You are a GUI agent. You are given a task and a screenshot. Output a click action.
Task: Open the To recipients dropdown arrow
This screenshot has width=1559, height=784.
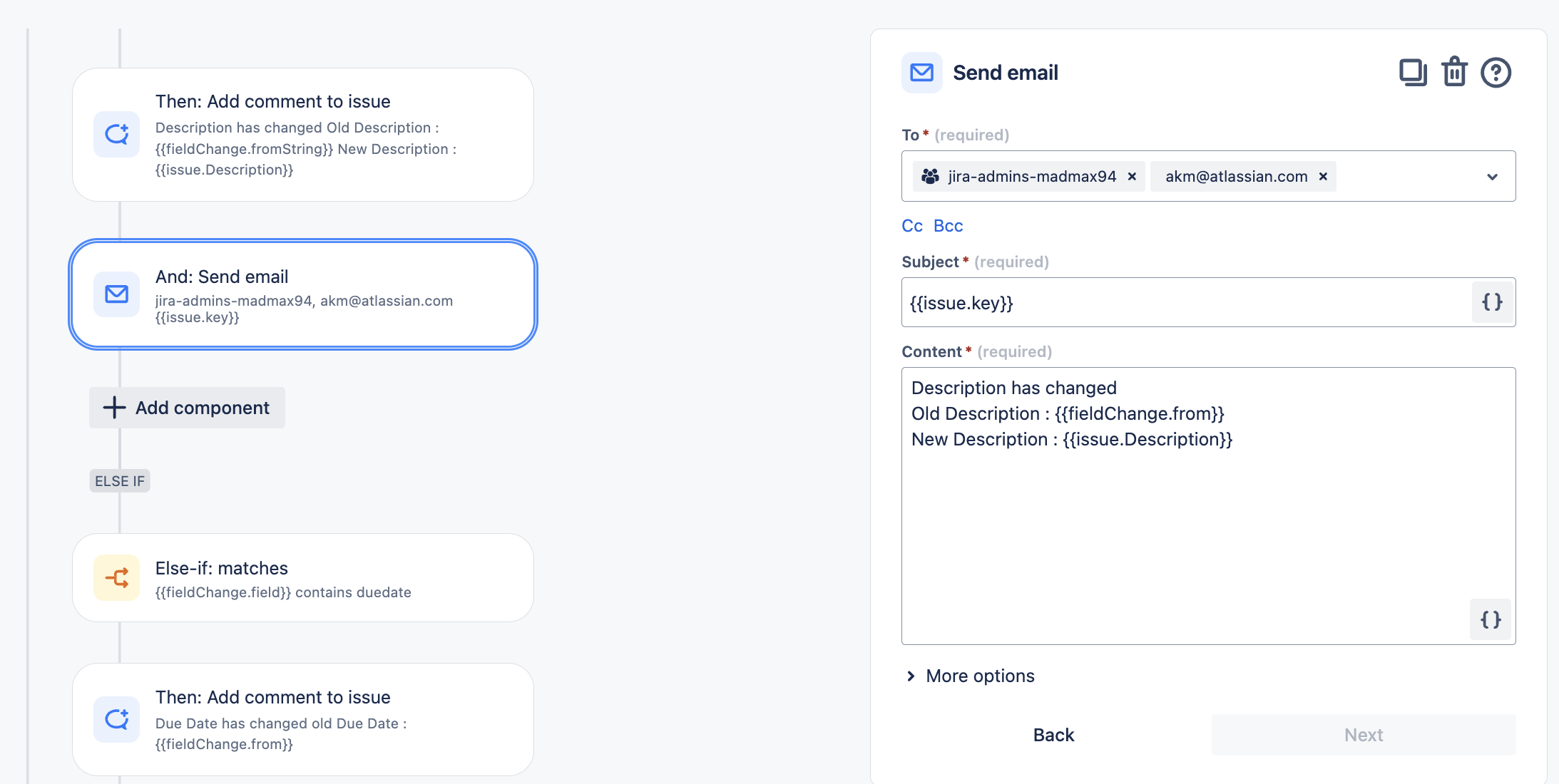(1492, 177)
